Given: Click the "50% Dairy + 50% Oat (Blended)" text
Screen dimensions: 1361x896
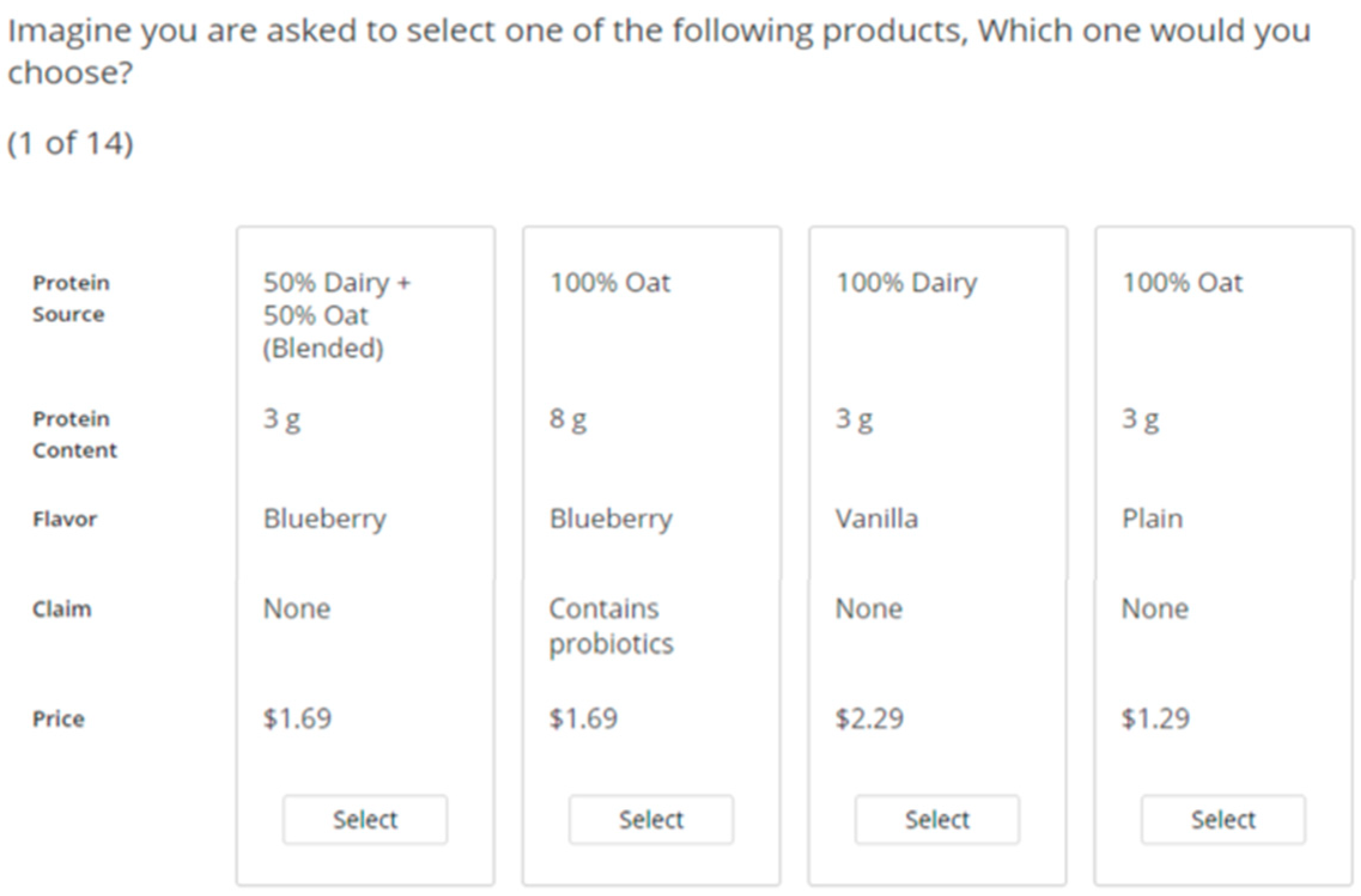Looking at the screenshot, I should point(337,315).
